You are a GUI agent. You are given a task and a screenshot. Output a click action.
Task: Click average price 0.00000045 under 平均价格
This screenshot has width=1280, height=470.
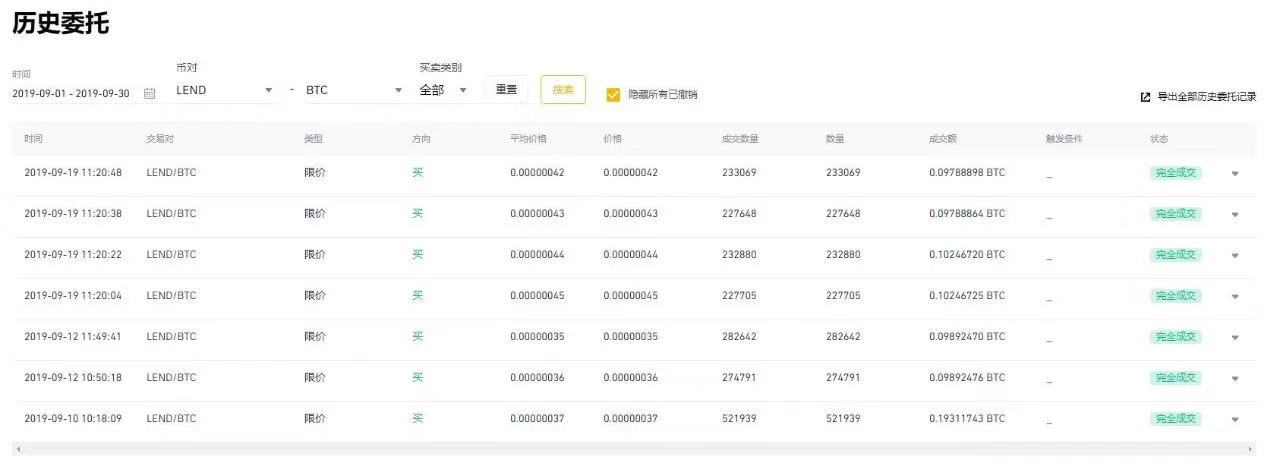pos(537,296)
